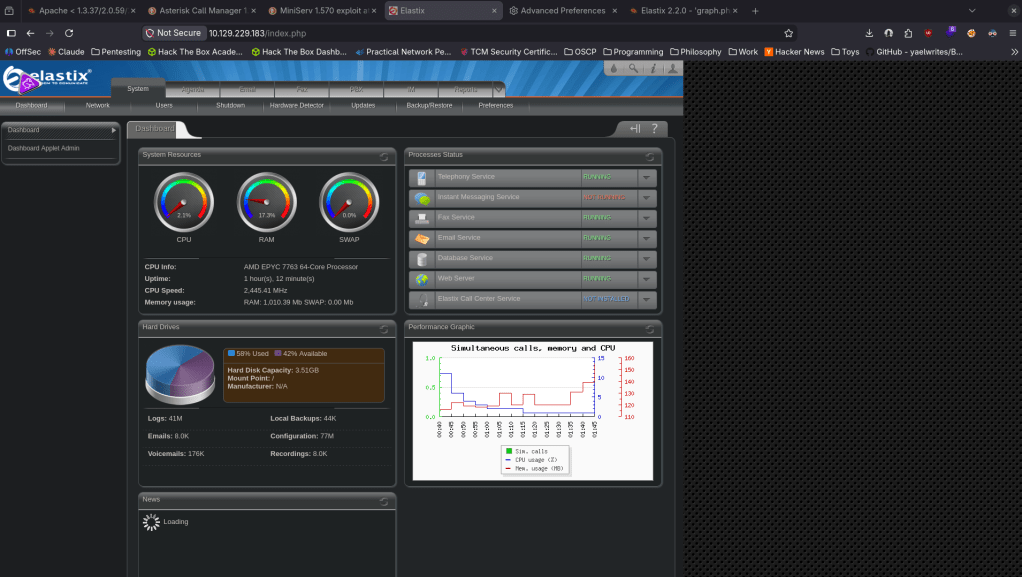Switch to the PBX main tab
Viewport: 1022px width, 577px height.
[357, 89]
